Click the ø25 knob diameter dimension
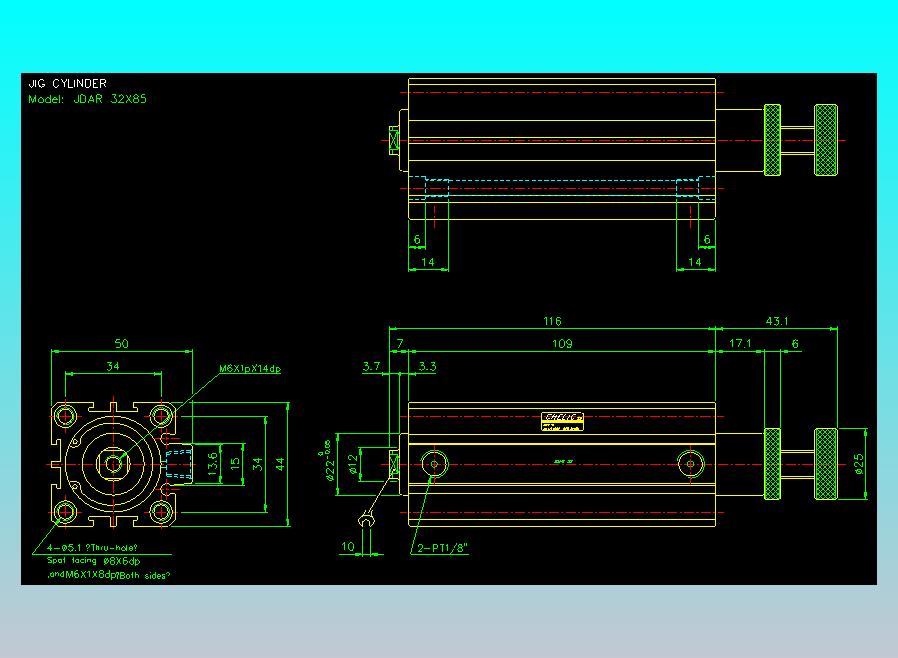This screenshot has width=898, height=658. click(x=858, y=464)
